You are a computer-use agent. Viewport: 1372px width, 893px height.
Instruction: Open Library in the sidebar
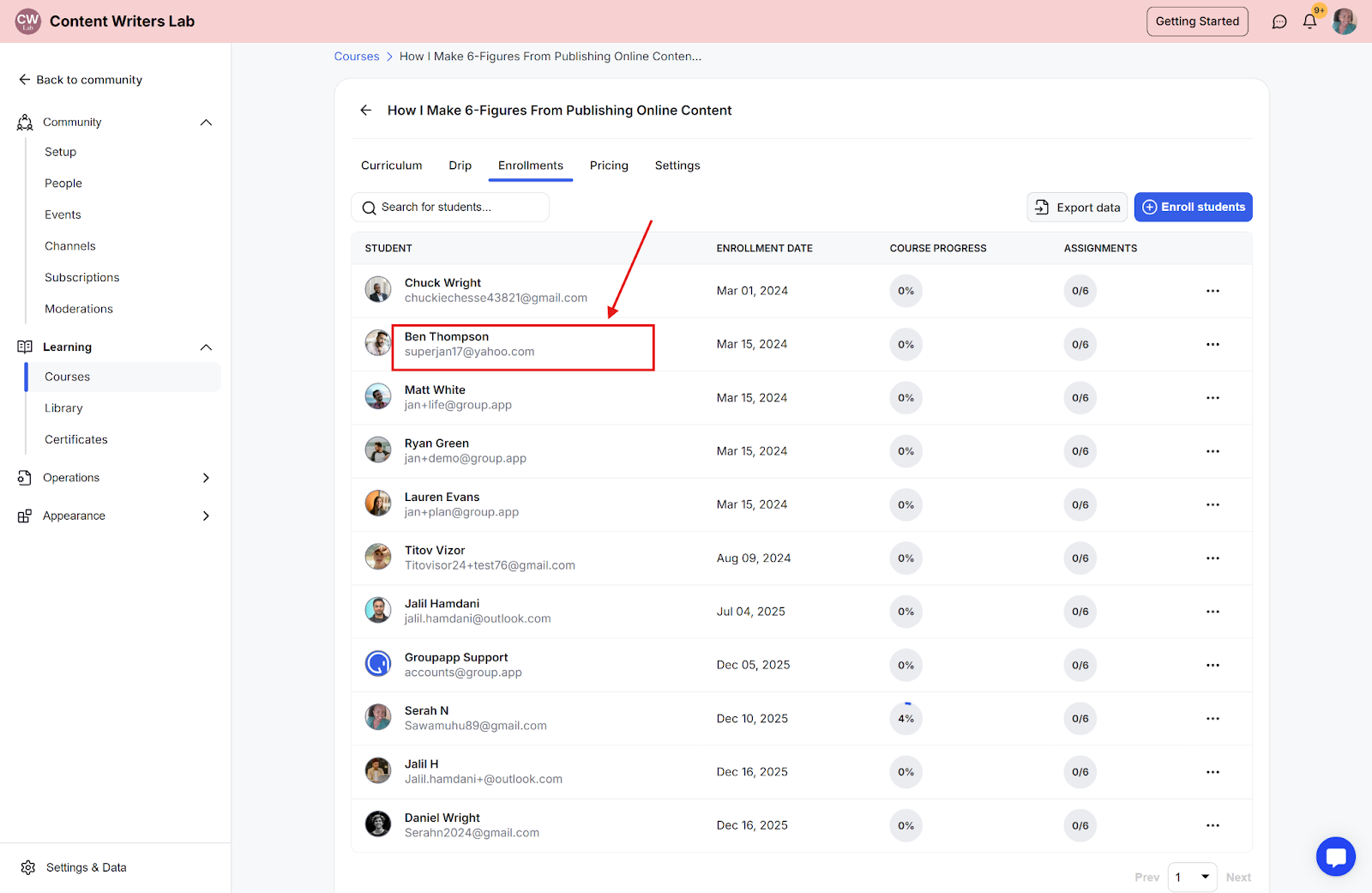pos(64,408)
